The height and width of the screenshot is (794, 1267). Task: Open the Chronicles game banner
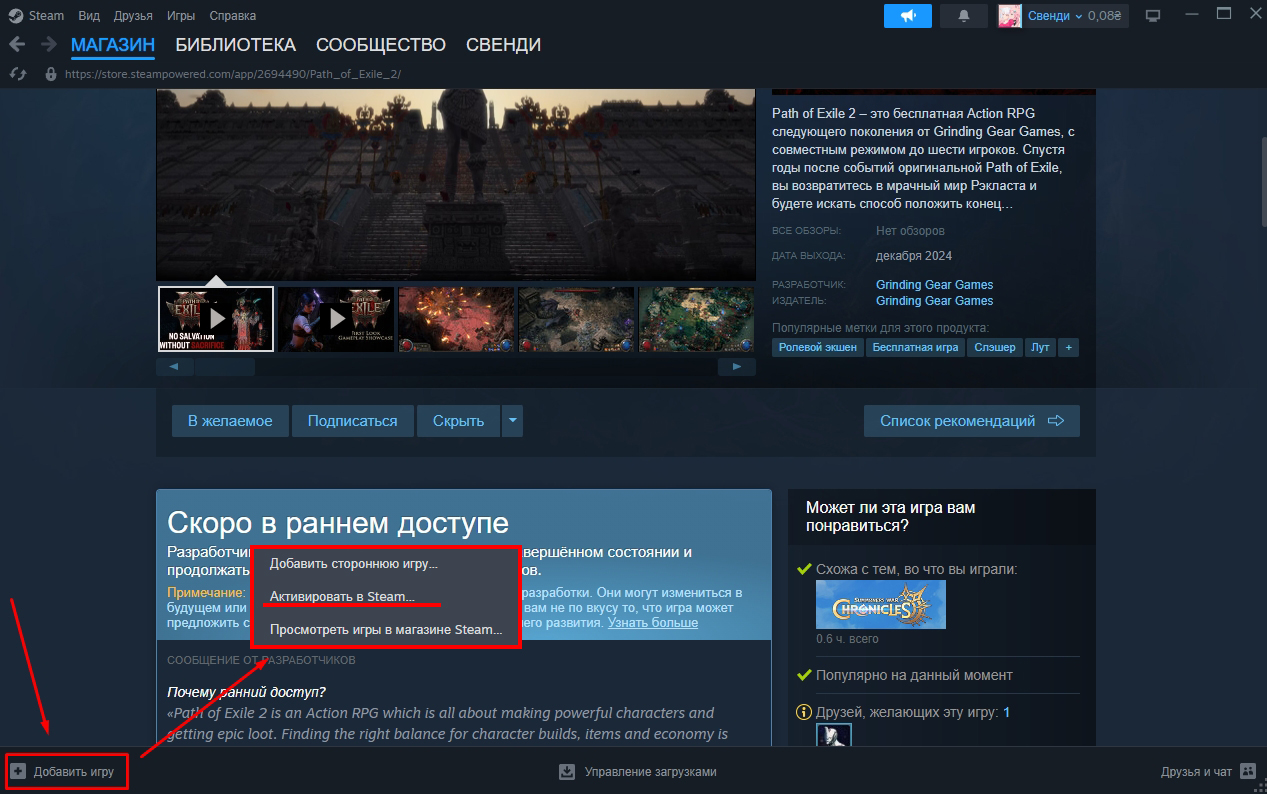(881, 605)
